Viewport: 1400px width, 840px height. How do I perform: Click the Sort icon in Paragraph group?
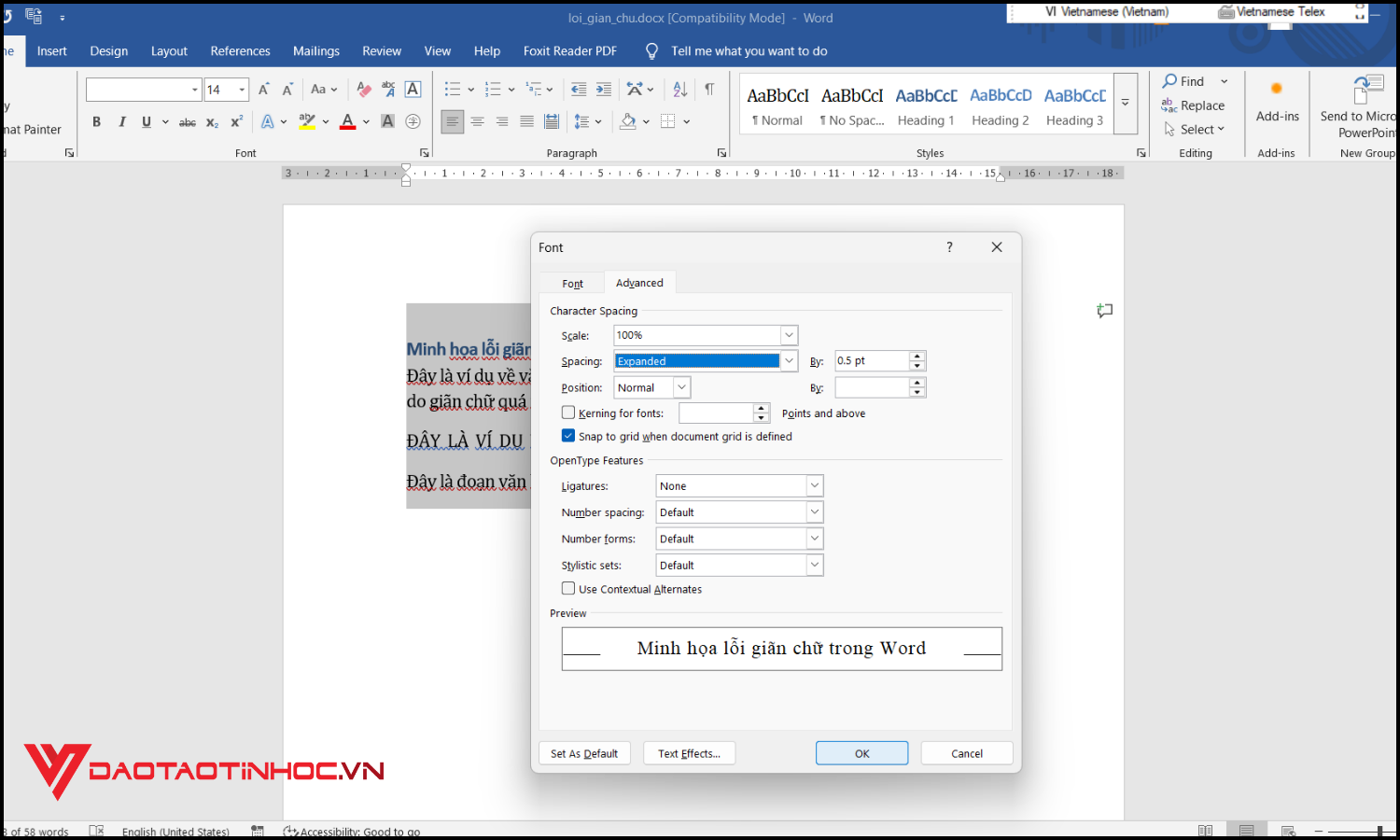(x=679, y=89)
